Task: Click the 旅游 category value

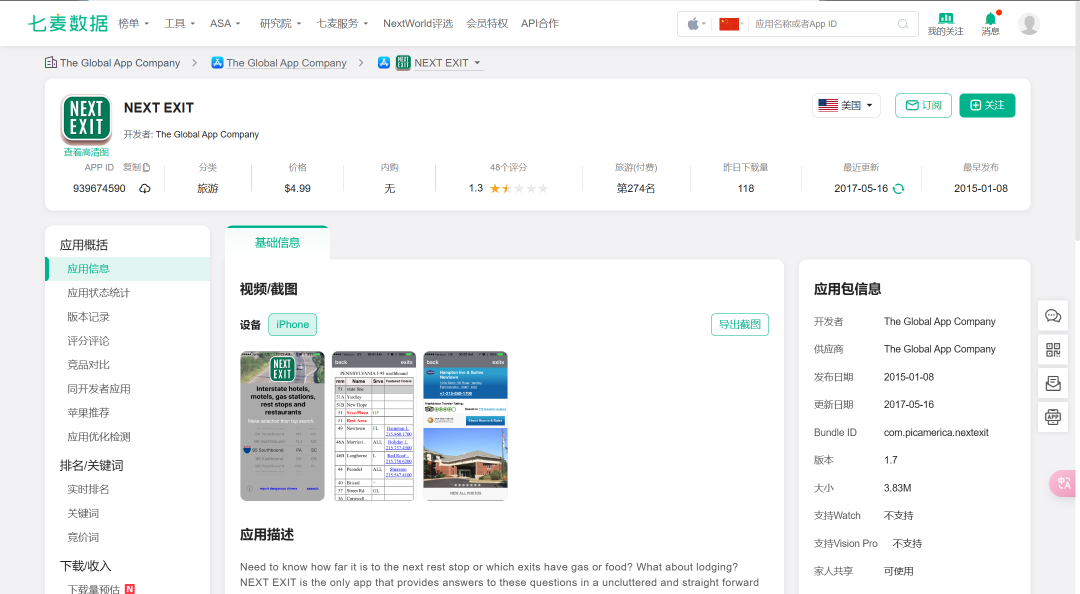Action: pos(208,188)
